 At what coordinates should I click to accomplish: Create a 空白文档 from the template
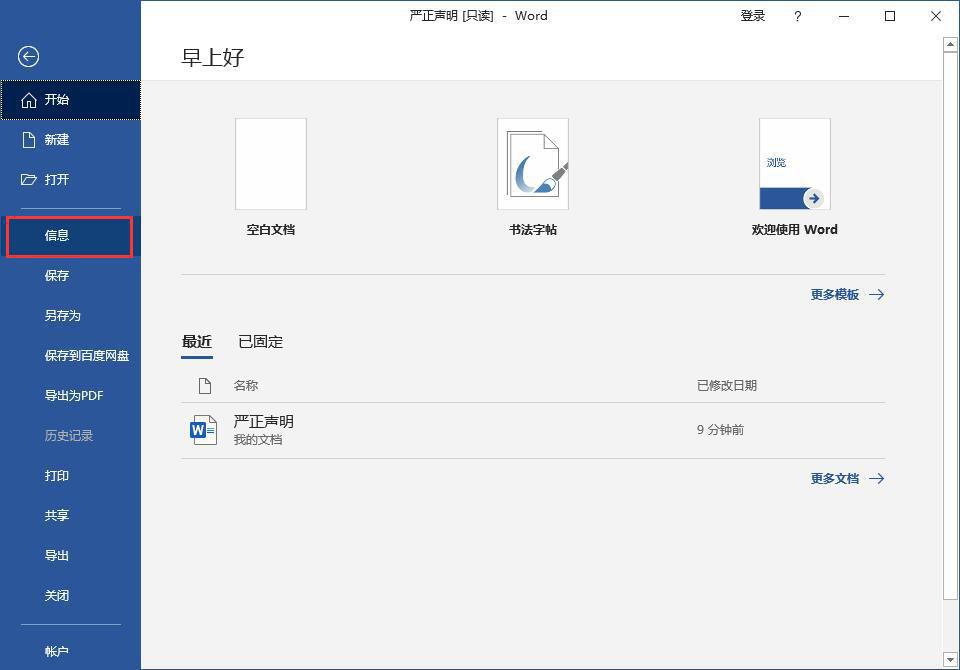pyautogui.click(x=271, y=163)
